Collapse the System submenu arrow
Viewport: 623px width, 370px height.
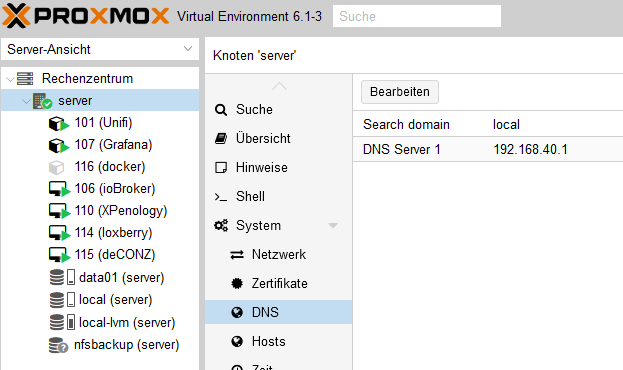(333, 226)
